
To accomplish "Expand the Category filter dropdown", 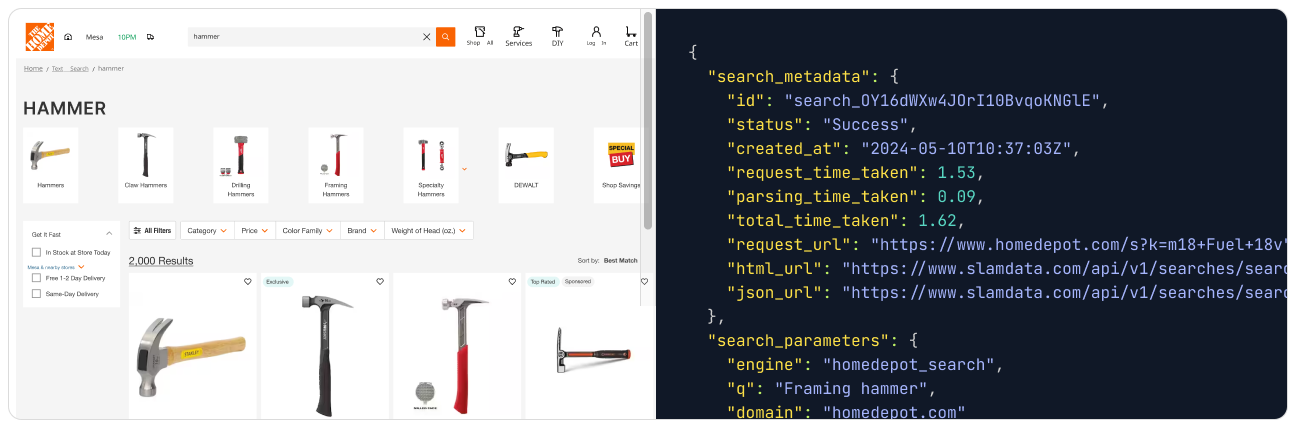I will [207, 231].
